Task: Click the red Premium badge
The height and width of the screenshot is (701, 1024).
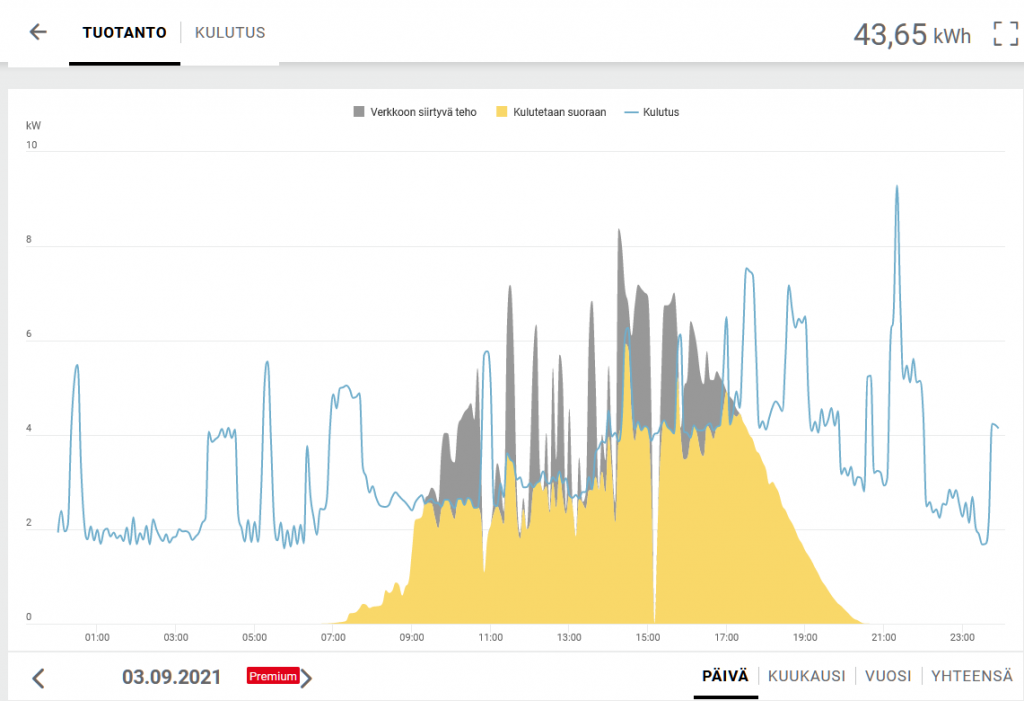Action: [x=273, y=676]
